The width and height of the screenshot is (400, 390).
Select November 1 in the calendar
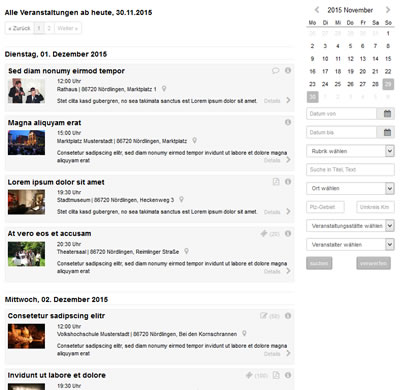coord(388,33)
